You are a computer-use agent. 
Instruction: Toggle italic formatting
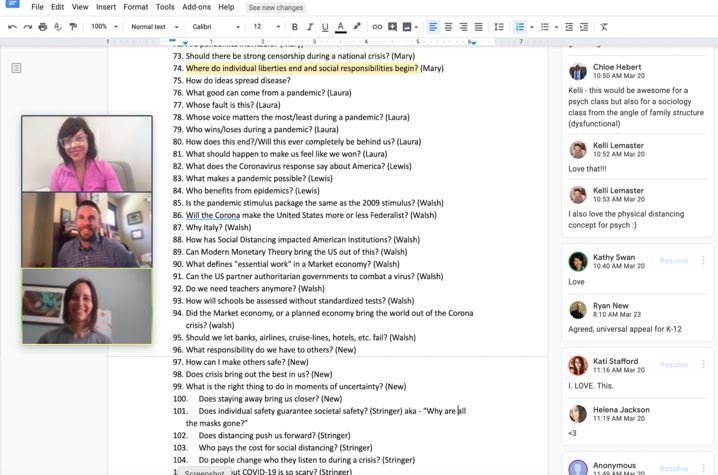coord(310,27)
